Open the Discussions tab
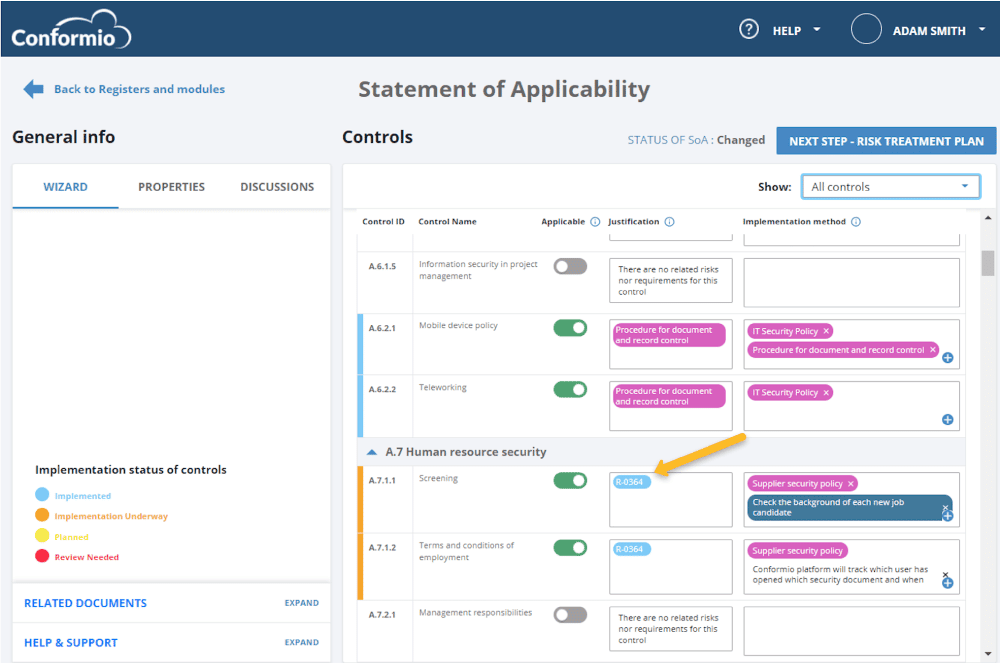This screenshot has height=664, width=1000. tap(277, 187)
